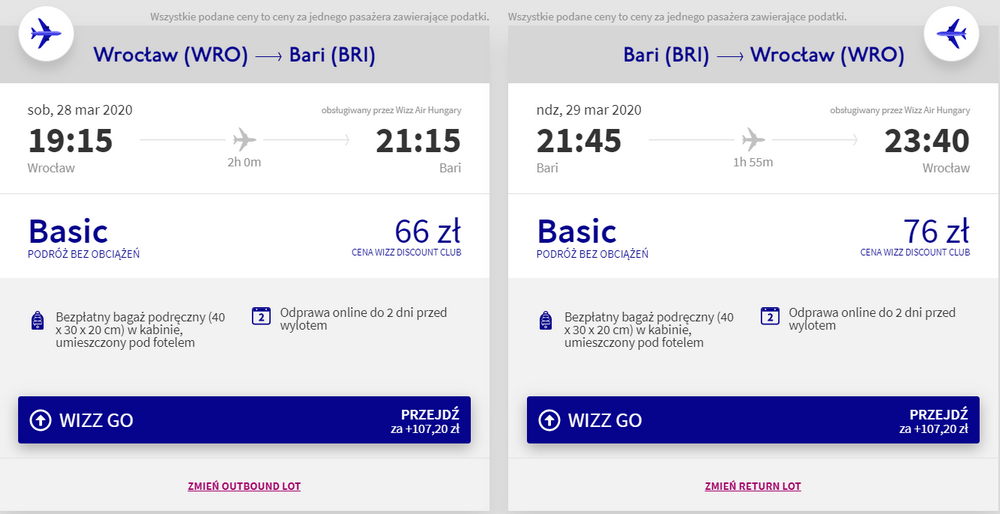Screen dimensions: 1000x514
Task: Click the outbound cabin baggage backpack icon
Action: click(x=38, y=321)
